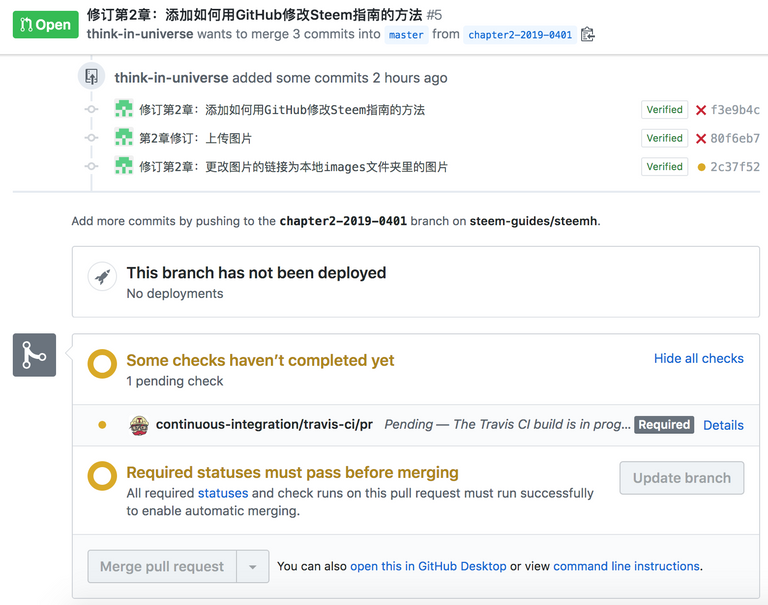Click the green Open status badge
This screenshot has width=768, height=605.
[x=46, y=24]
